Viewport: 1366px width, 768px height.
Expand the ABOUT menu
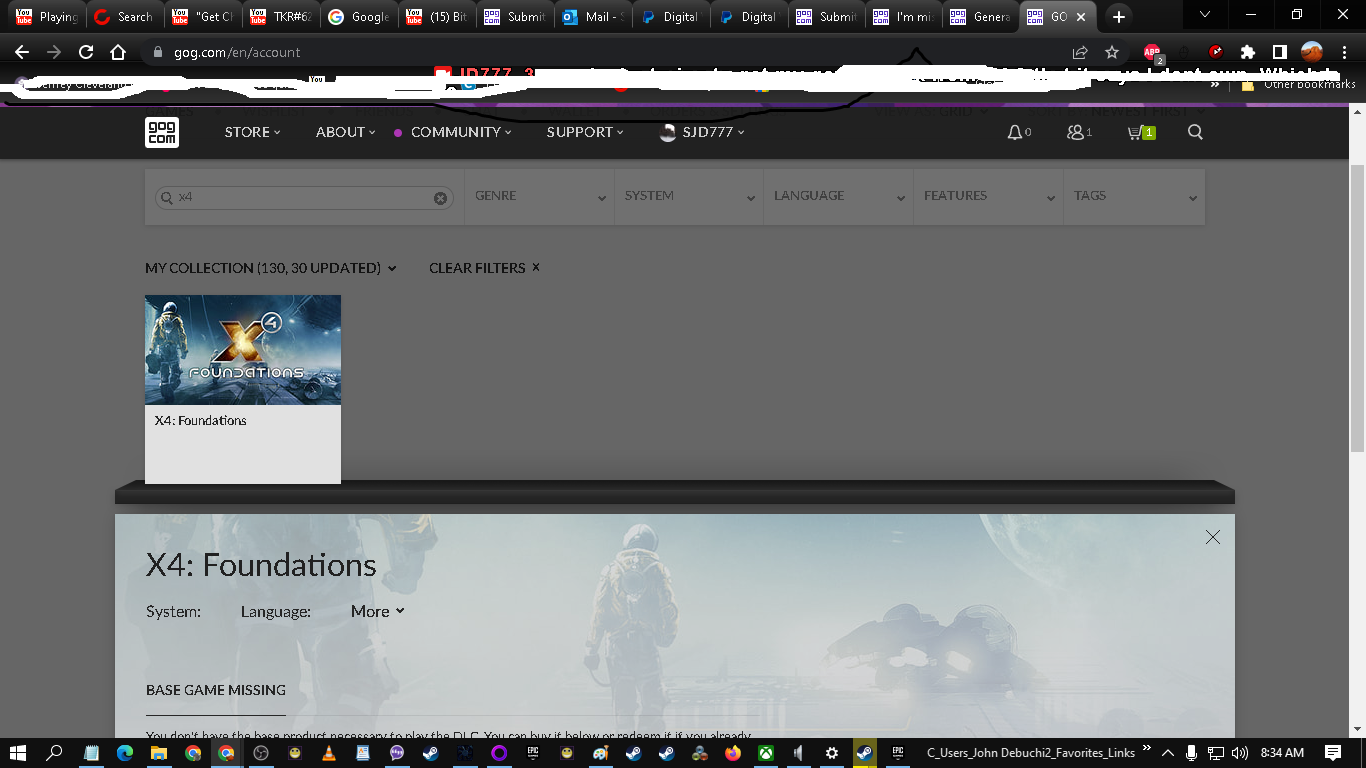point(345,132)
